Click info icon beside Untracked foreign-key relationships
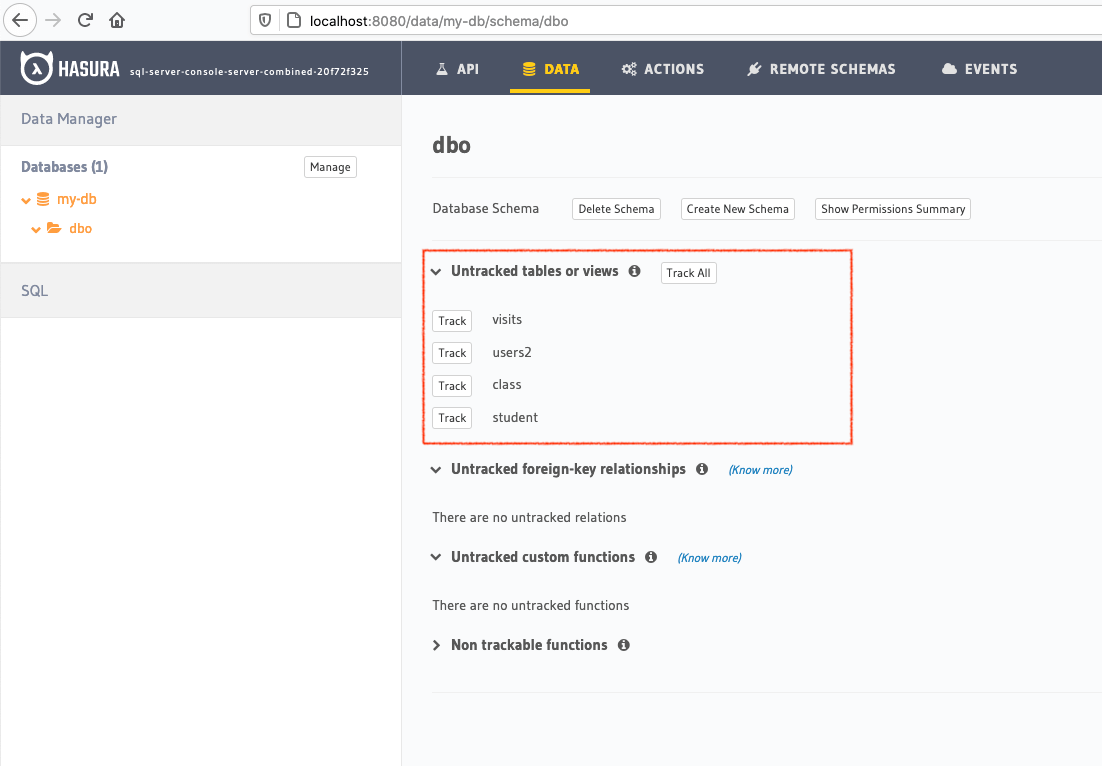Viewport: 1102px width, 766px height. click(x=702, y=469)
